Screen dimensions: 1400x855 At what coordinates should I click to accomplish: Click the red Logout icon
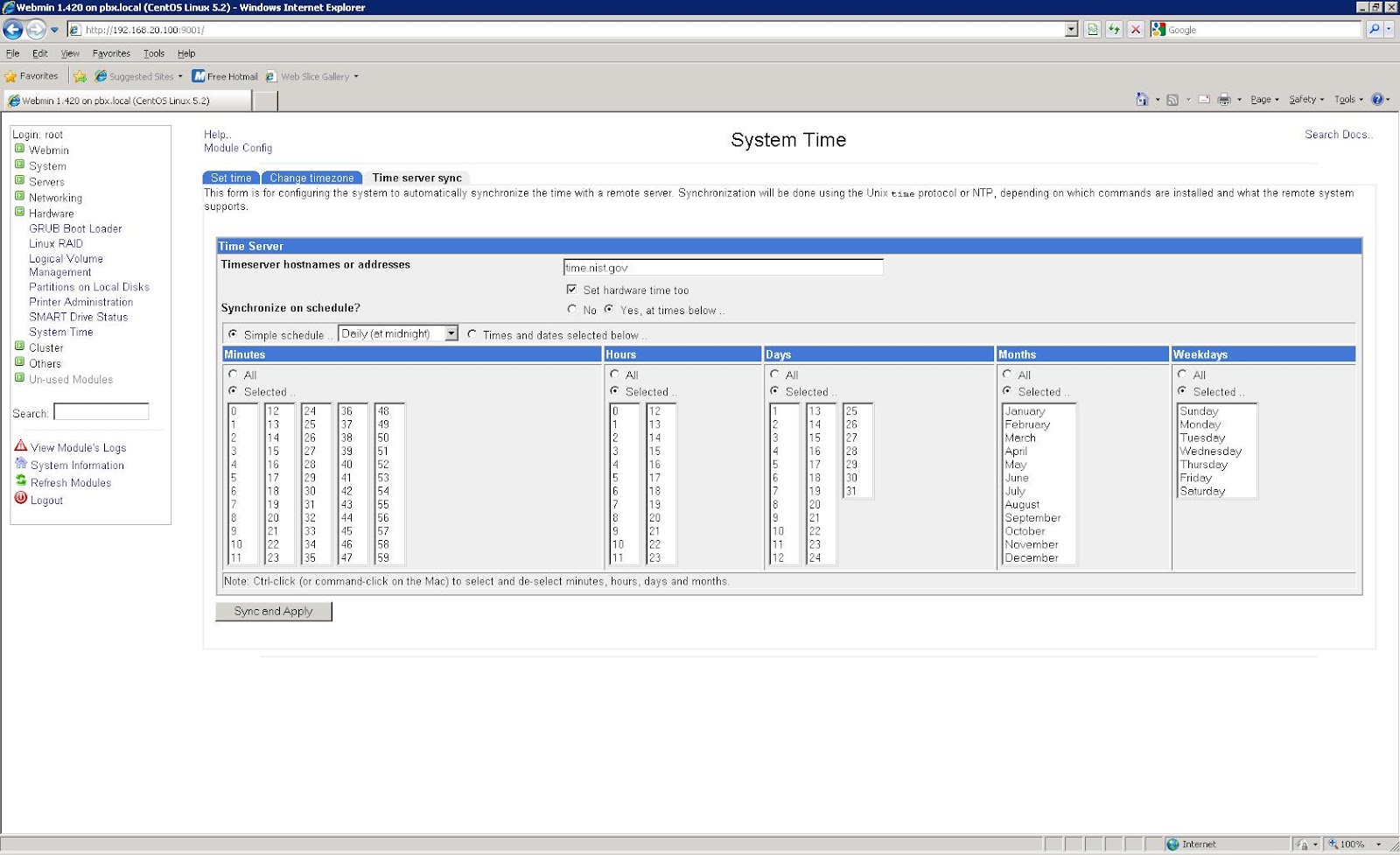(21, 498)
